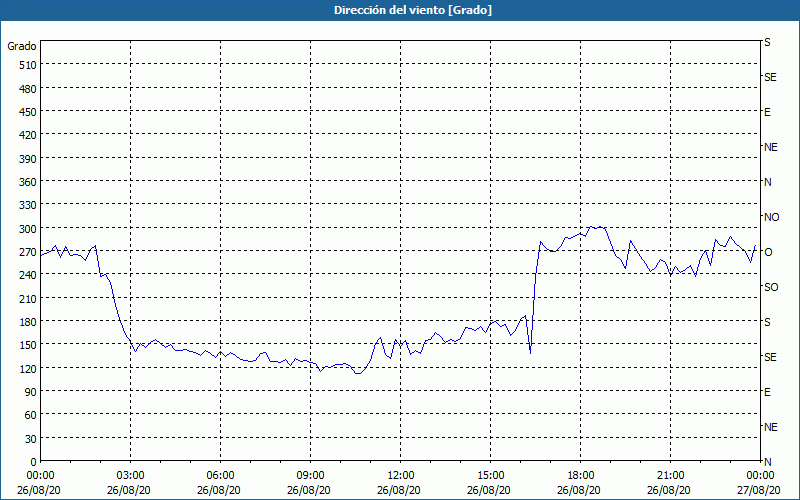Select the 18:00 time label

[581, 476]
